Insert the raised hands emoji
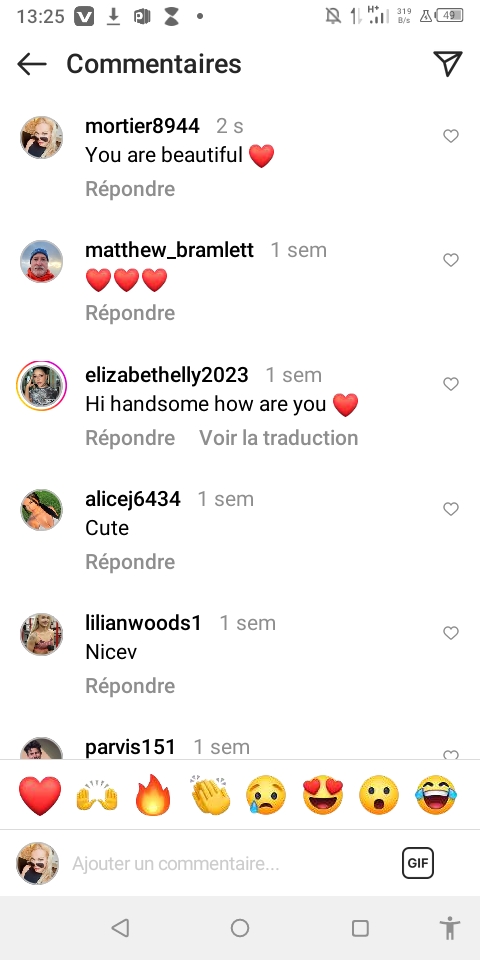Screen dimensions: 480x960 97,795
